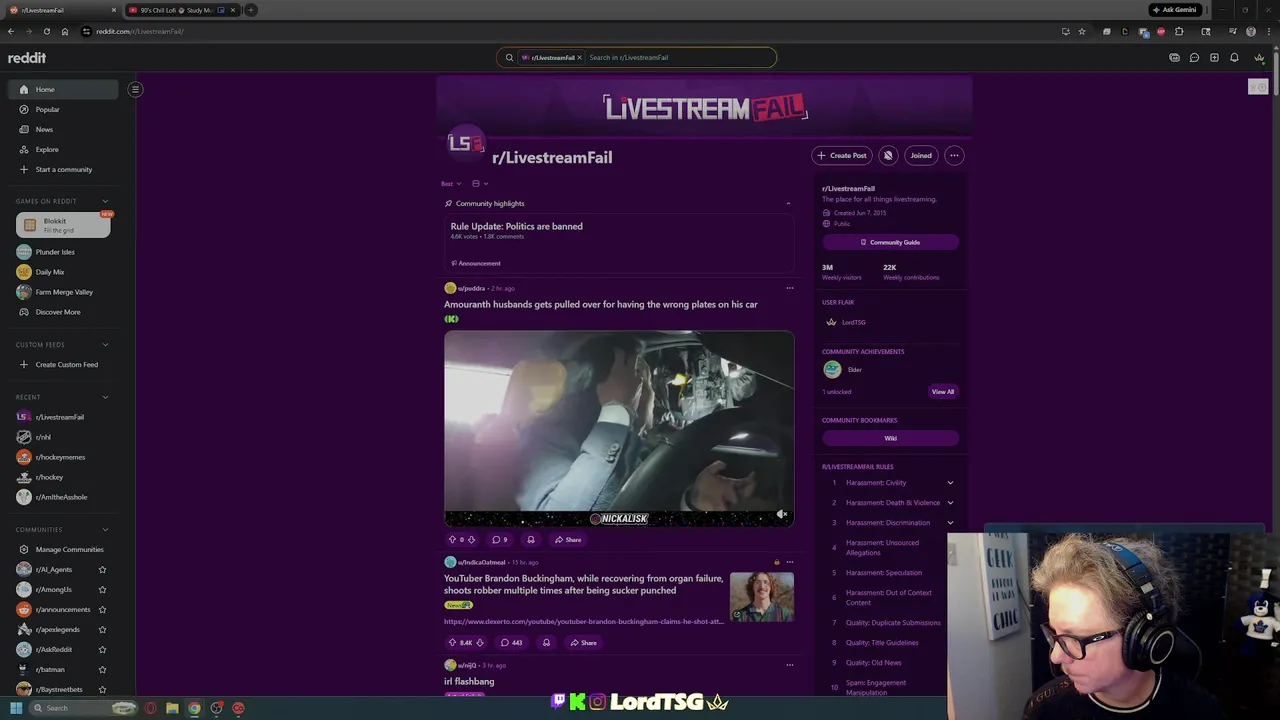Open Explore in the sidebar

coord(63,149)
